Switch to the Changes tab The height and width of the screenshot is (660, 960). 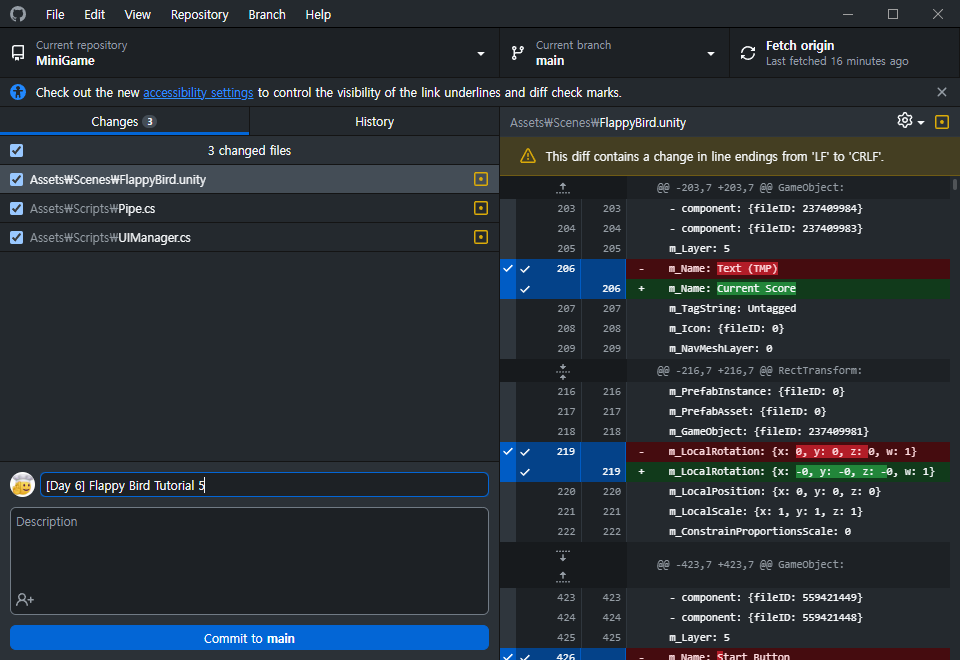click(124, 121)
